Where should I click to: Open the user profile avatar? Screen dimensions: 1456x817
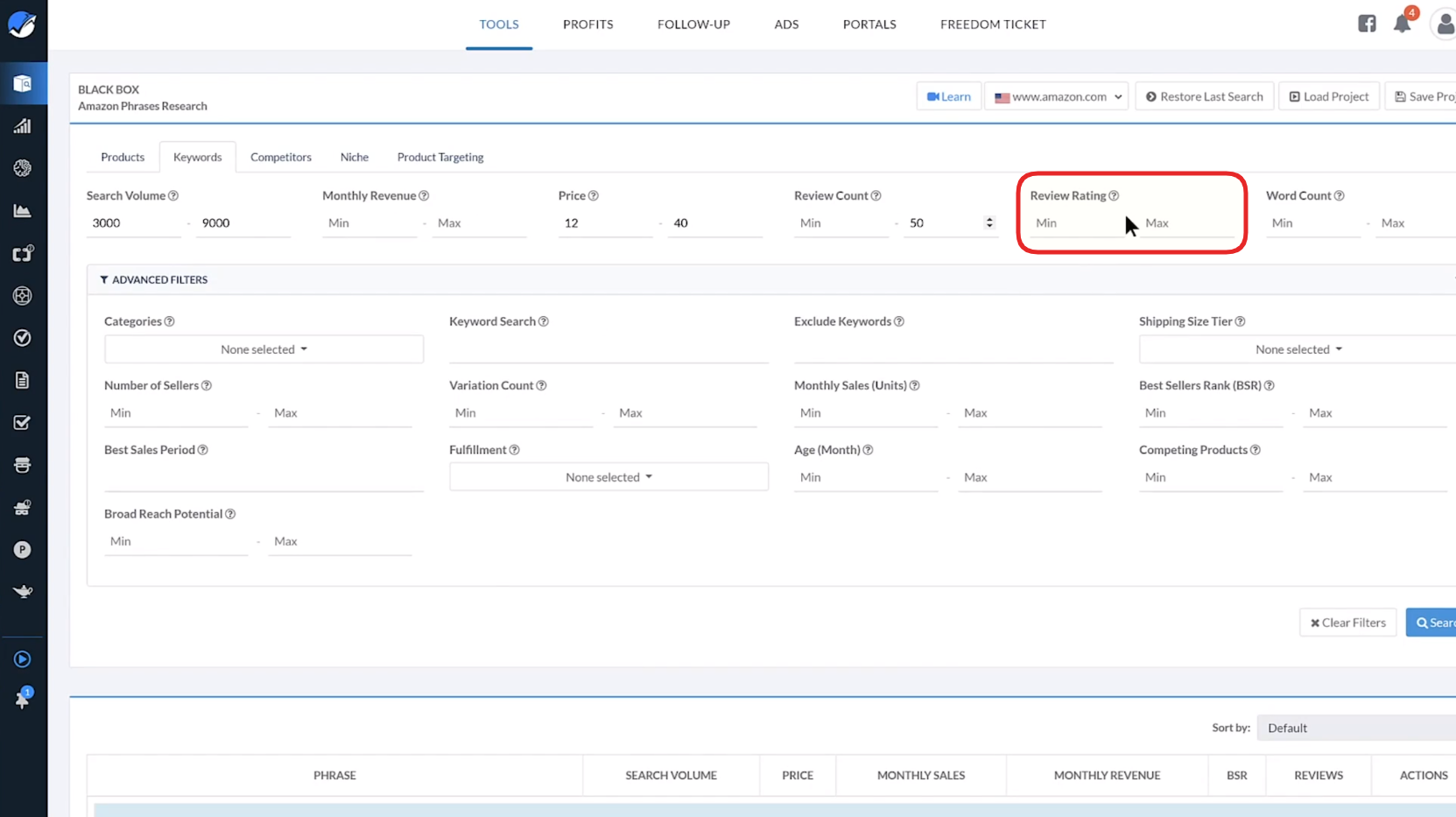1445,24
